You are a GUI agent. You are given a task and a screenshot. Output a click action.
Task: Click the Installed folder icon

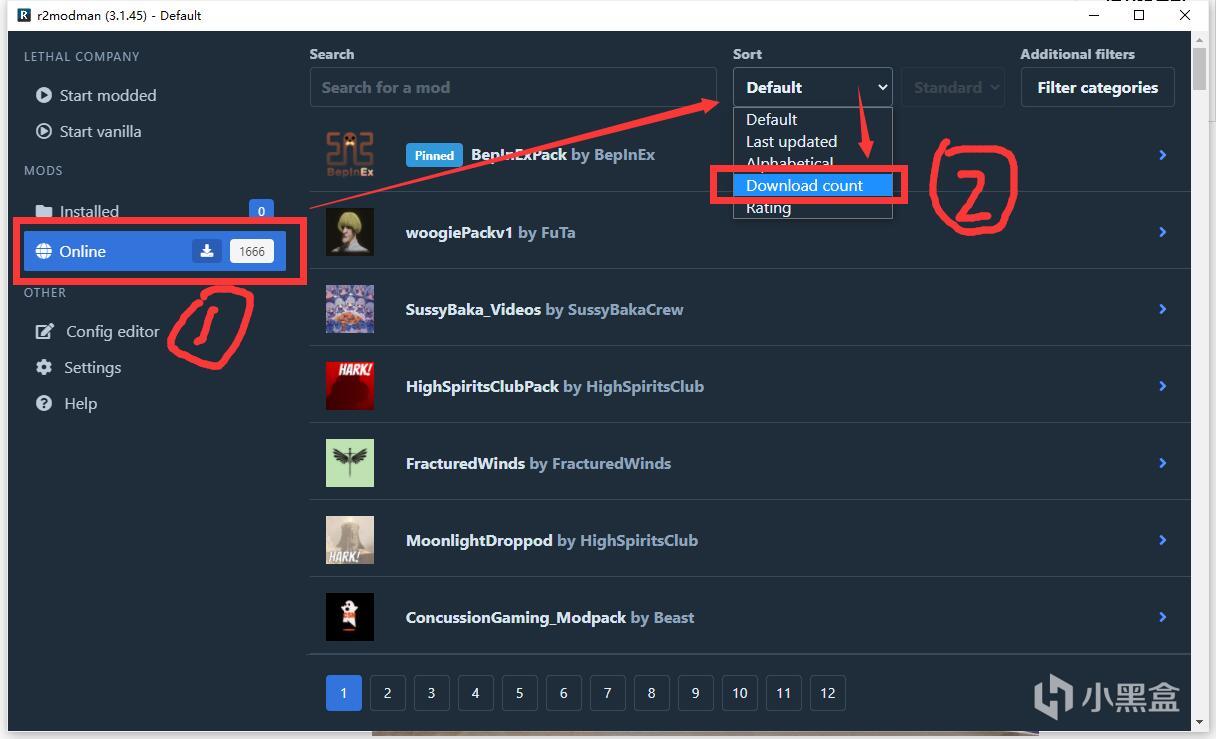point(44,211)
